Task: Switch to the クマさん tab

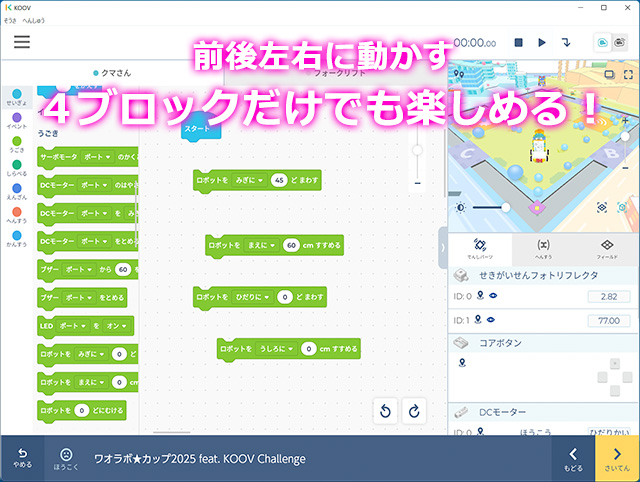Action: click(112, 73)
